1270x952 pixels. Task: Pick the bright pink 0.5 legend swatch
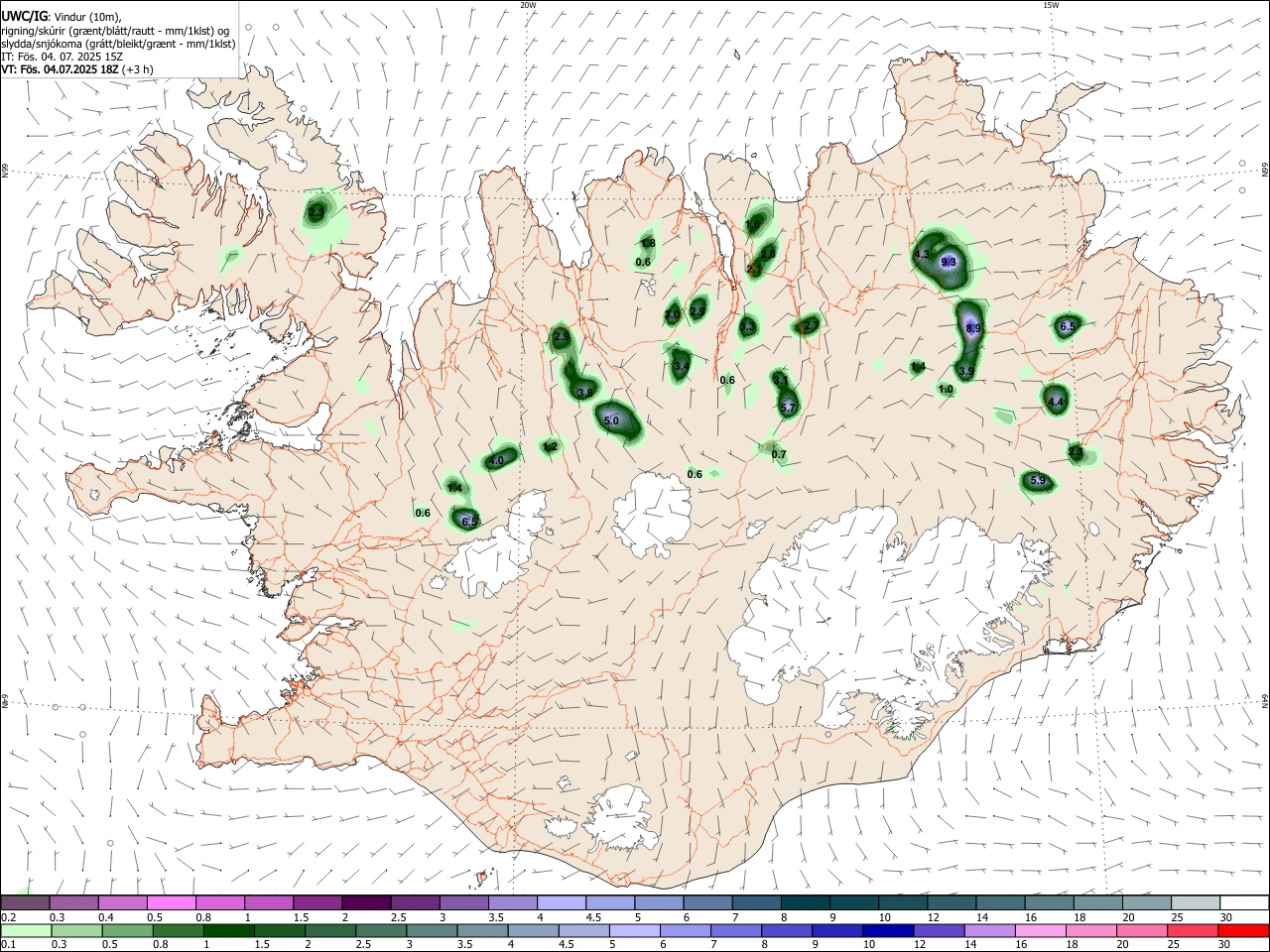click(171, 902)
